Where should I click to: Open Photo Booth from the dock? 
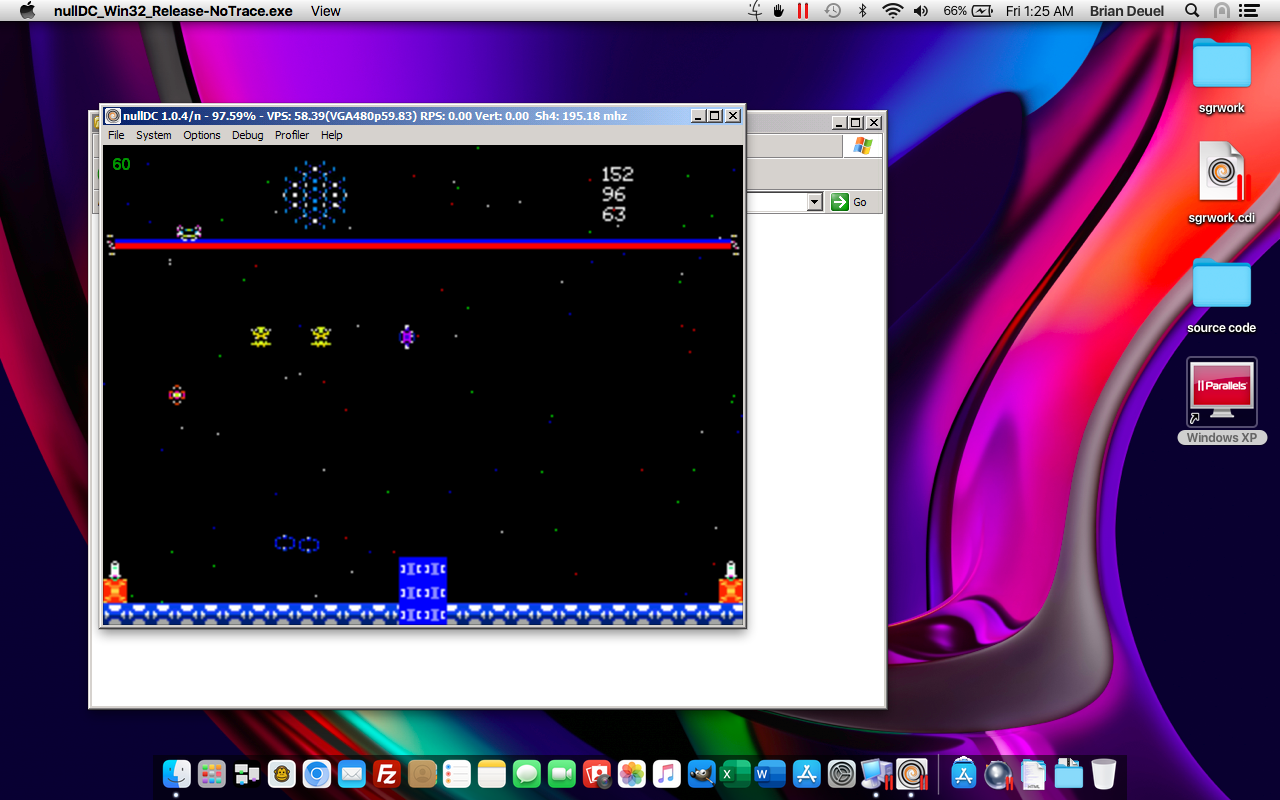coord(597,774)
